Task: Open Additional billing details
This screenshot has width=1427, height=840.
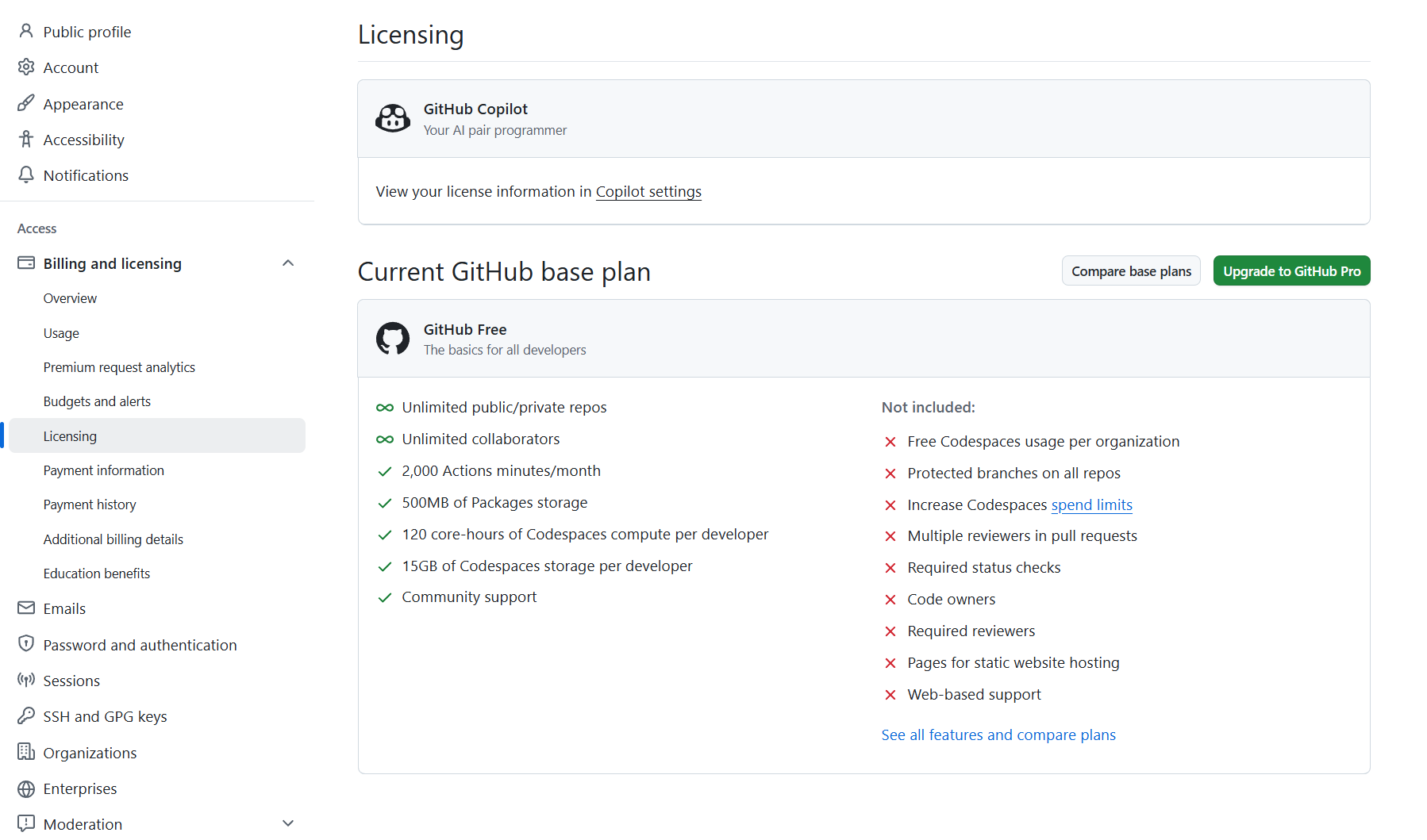Action: 113,539
